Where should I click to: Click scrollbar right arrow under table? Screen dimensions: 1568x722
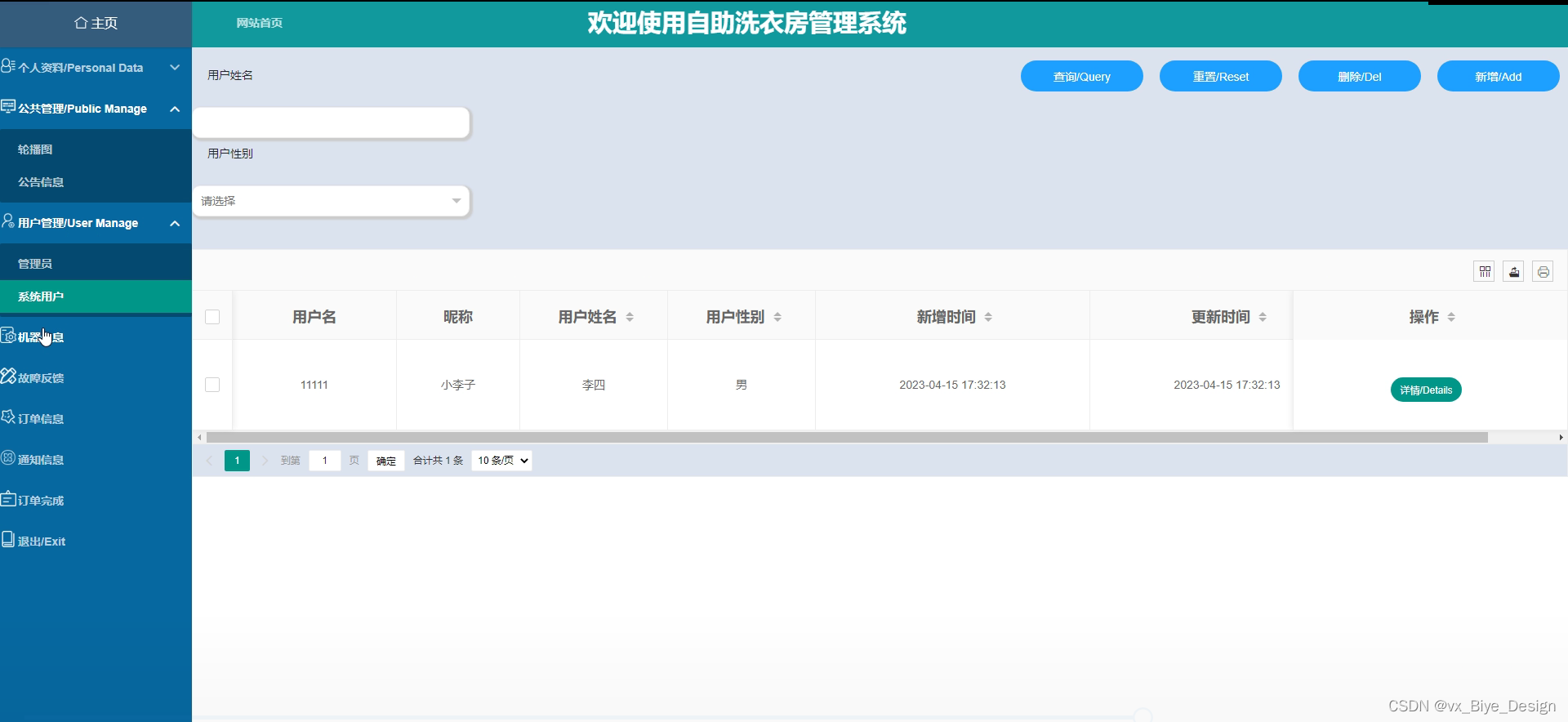point(1561,438)
